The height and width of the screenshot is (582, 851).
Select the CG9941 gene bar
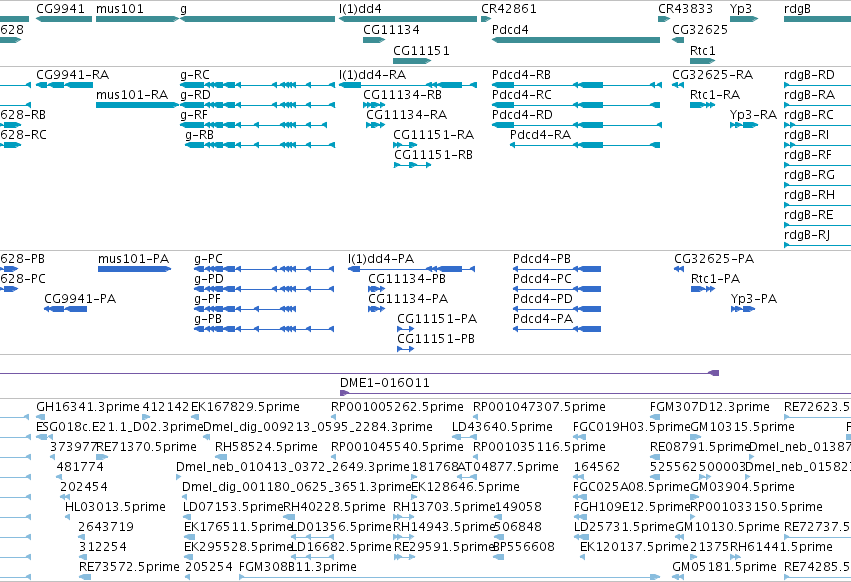(x=64, y=19)
